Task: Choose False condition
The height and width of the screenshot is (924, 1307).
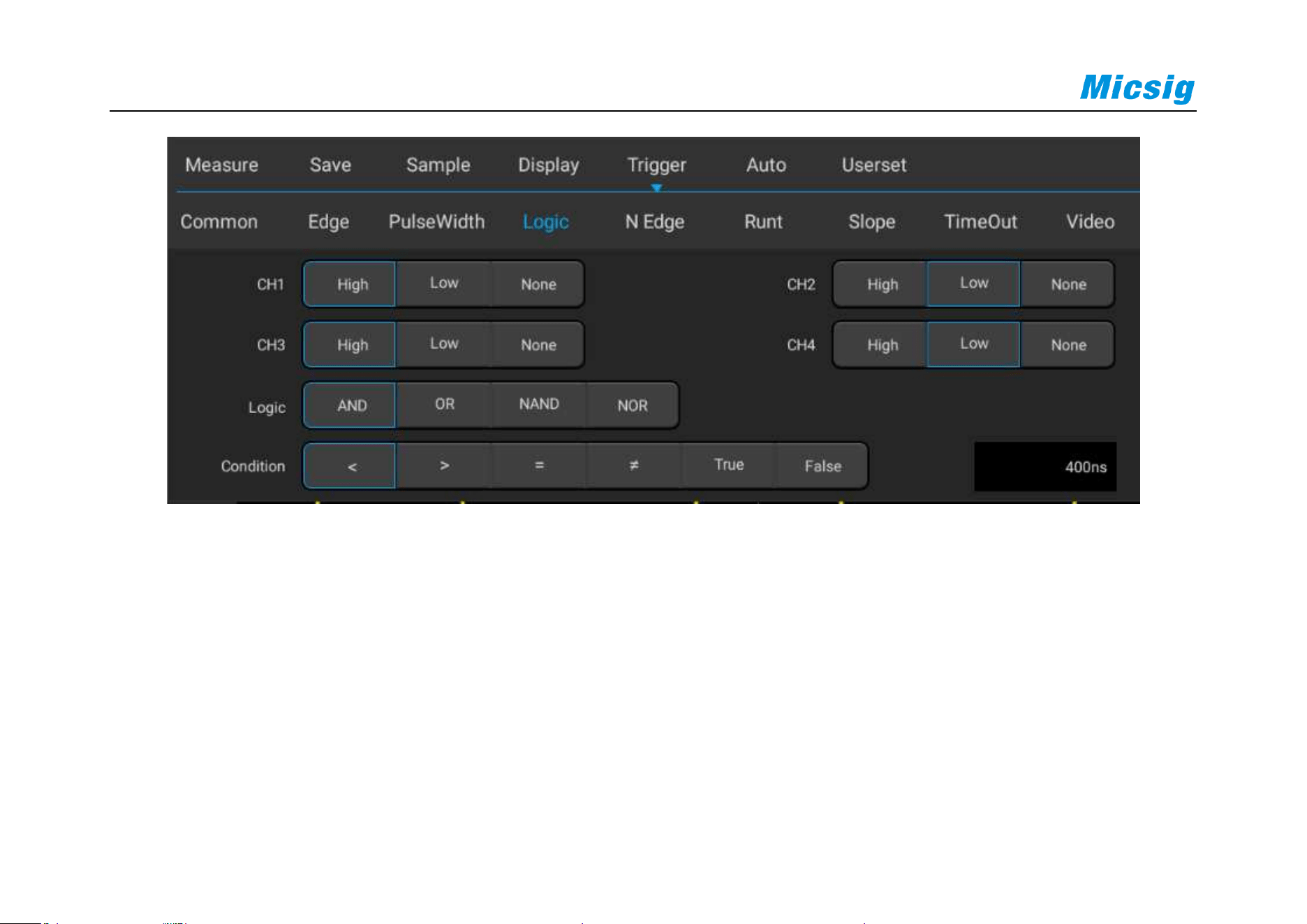Action: pos(822,466)
